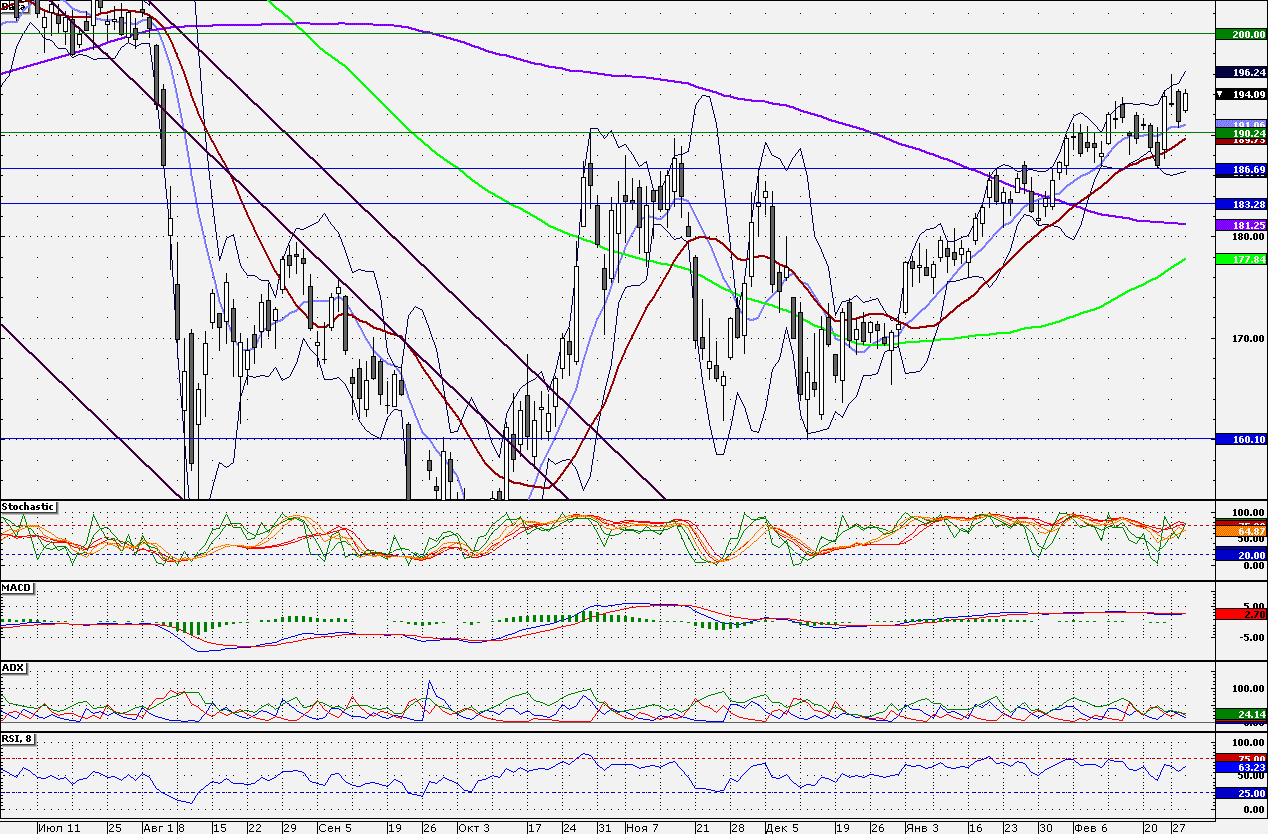The width and height of the screenshot is (1268, 834).
Task: Click the orange 64.87 Stochastic value tag
Action: (1240, 531)
